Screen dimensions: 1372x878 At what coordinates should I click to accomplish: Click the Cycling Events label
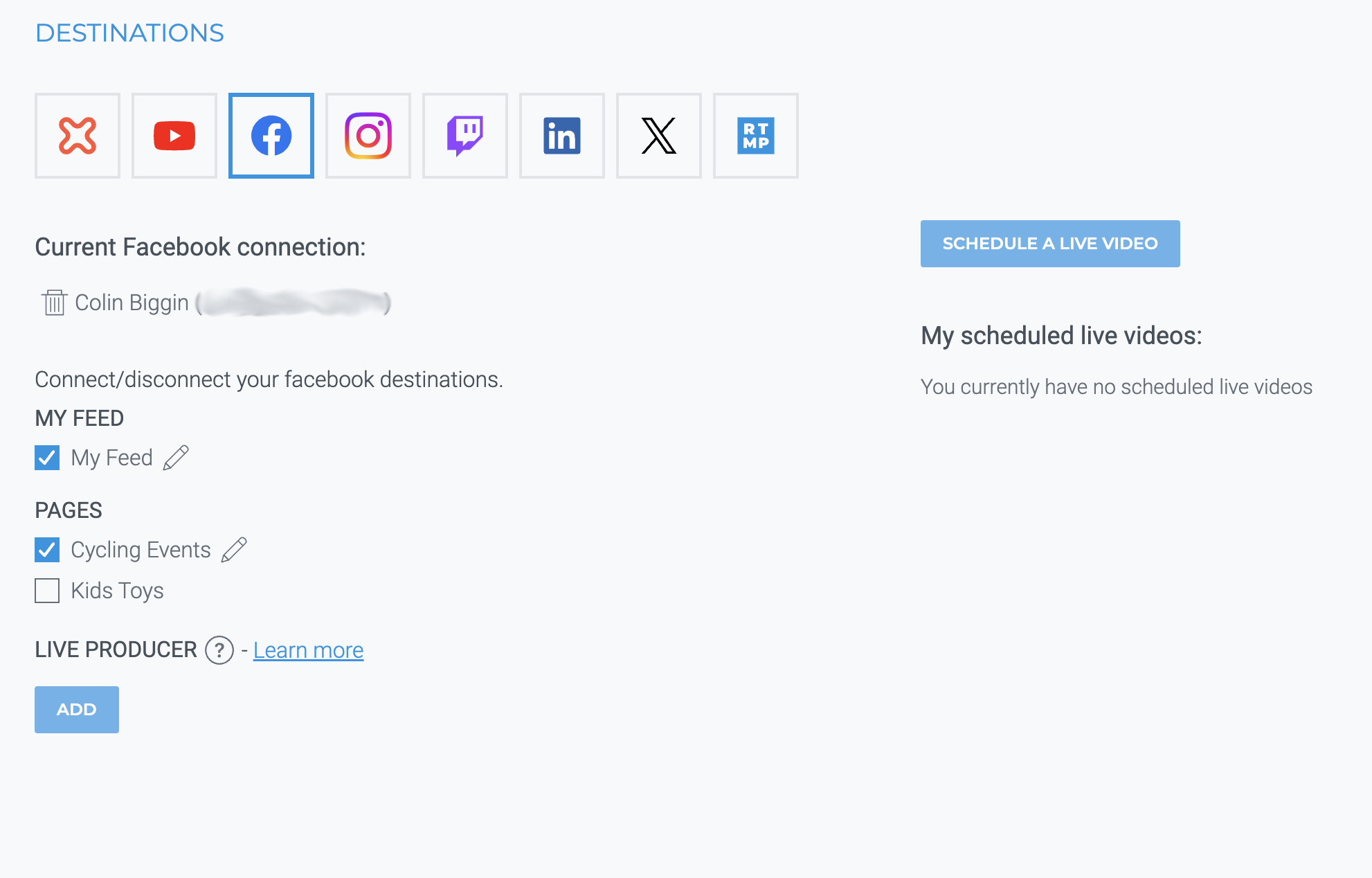pos(141,550)
